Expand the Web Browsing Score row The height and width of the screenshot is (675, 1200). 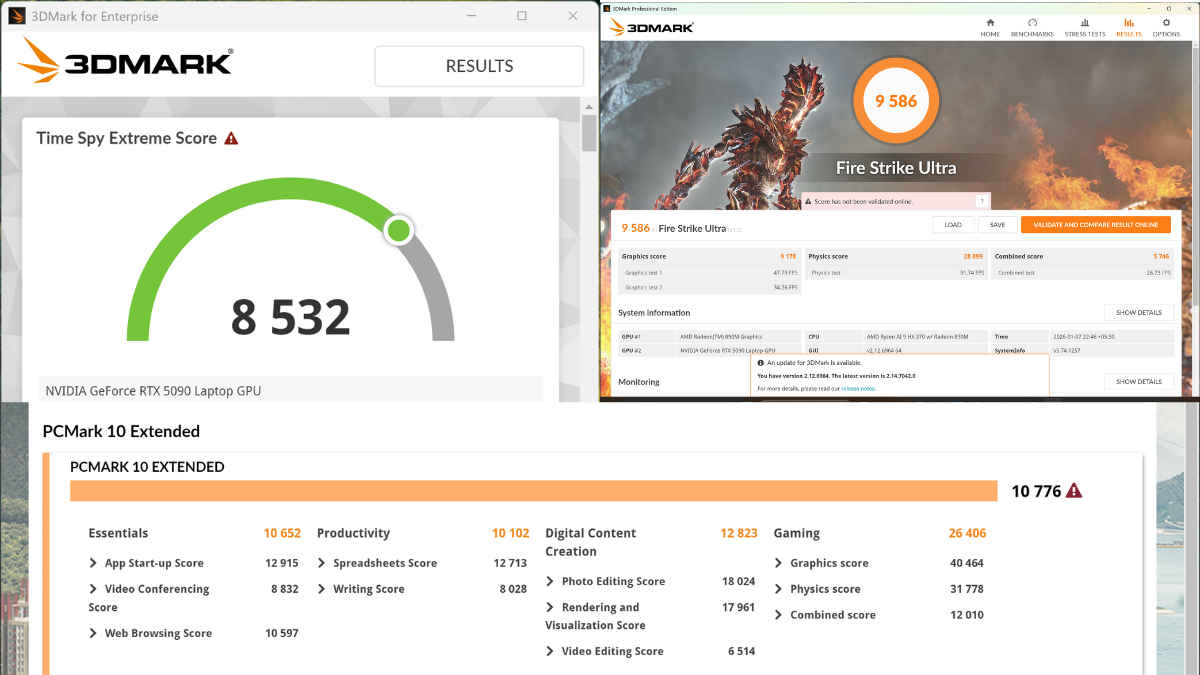click(x=94, y=633)
